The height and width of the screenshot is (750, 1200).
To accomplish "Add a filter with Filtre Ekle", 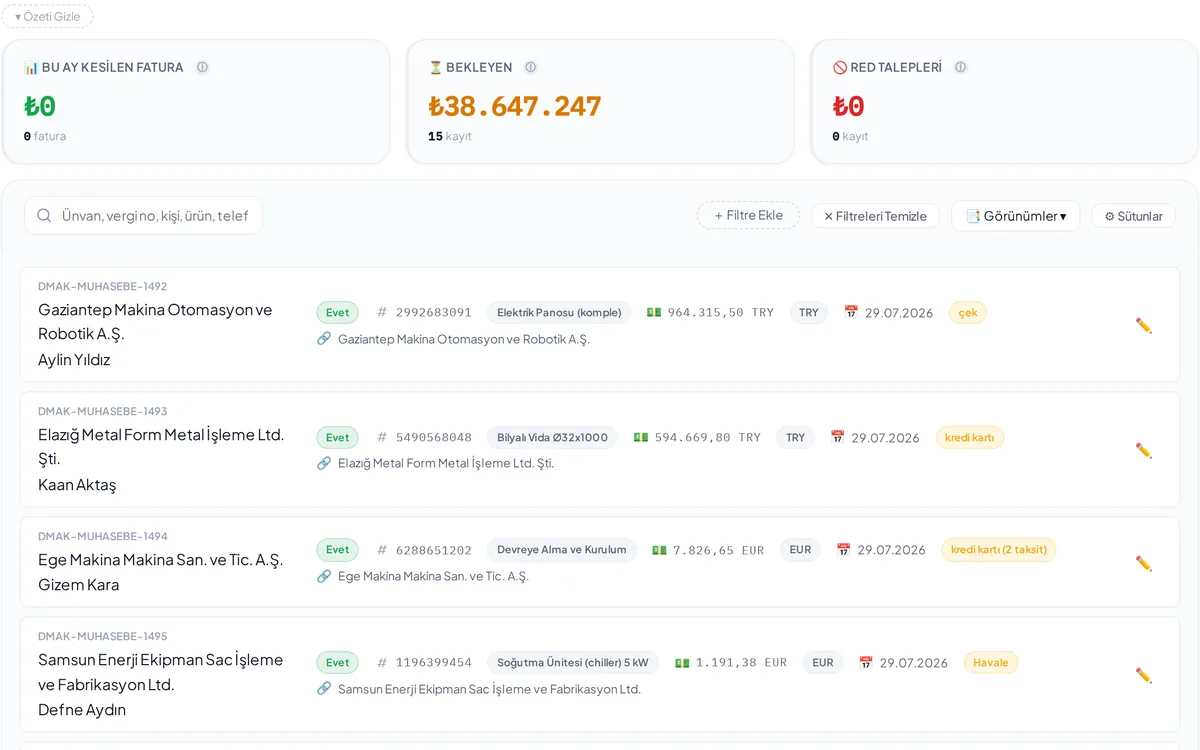I will [748, 215].
